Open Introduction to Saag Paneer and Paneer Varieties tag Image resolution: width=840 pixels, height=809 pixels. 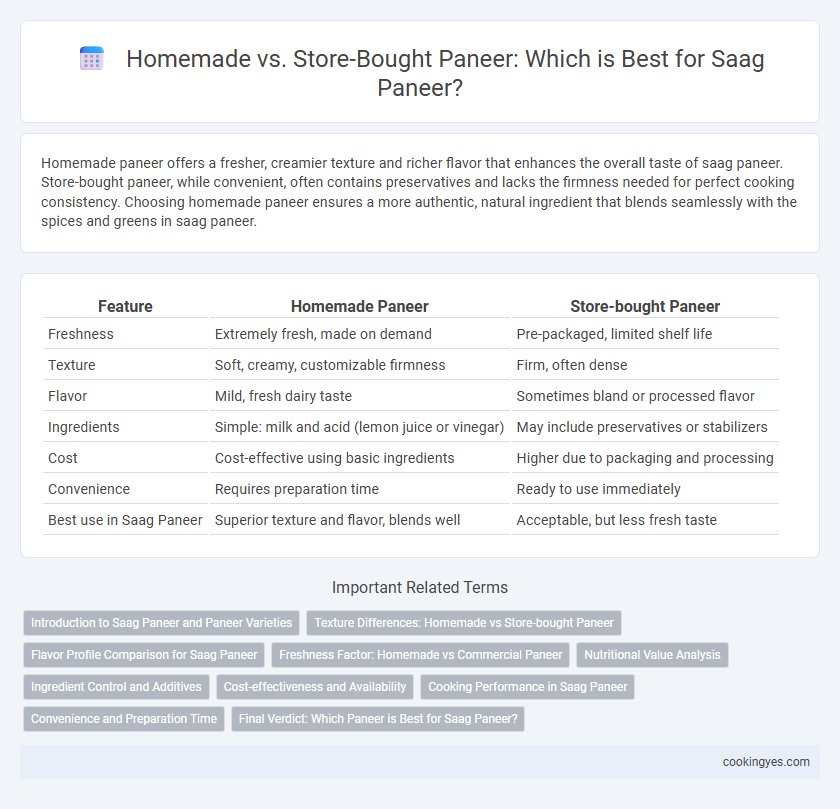click(161, 623)
